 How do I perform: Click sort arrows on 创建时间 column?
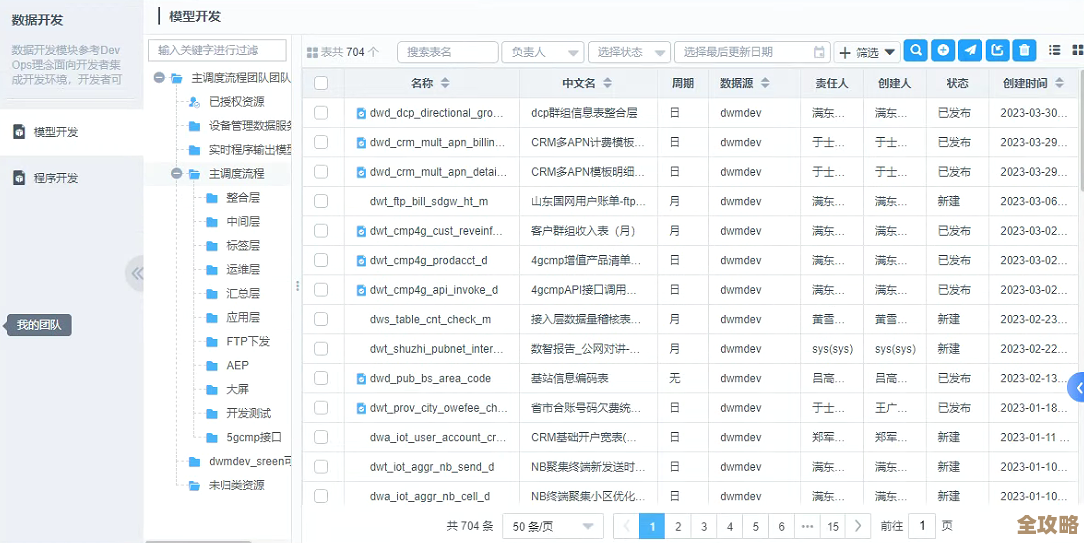[1059, 83]
